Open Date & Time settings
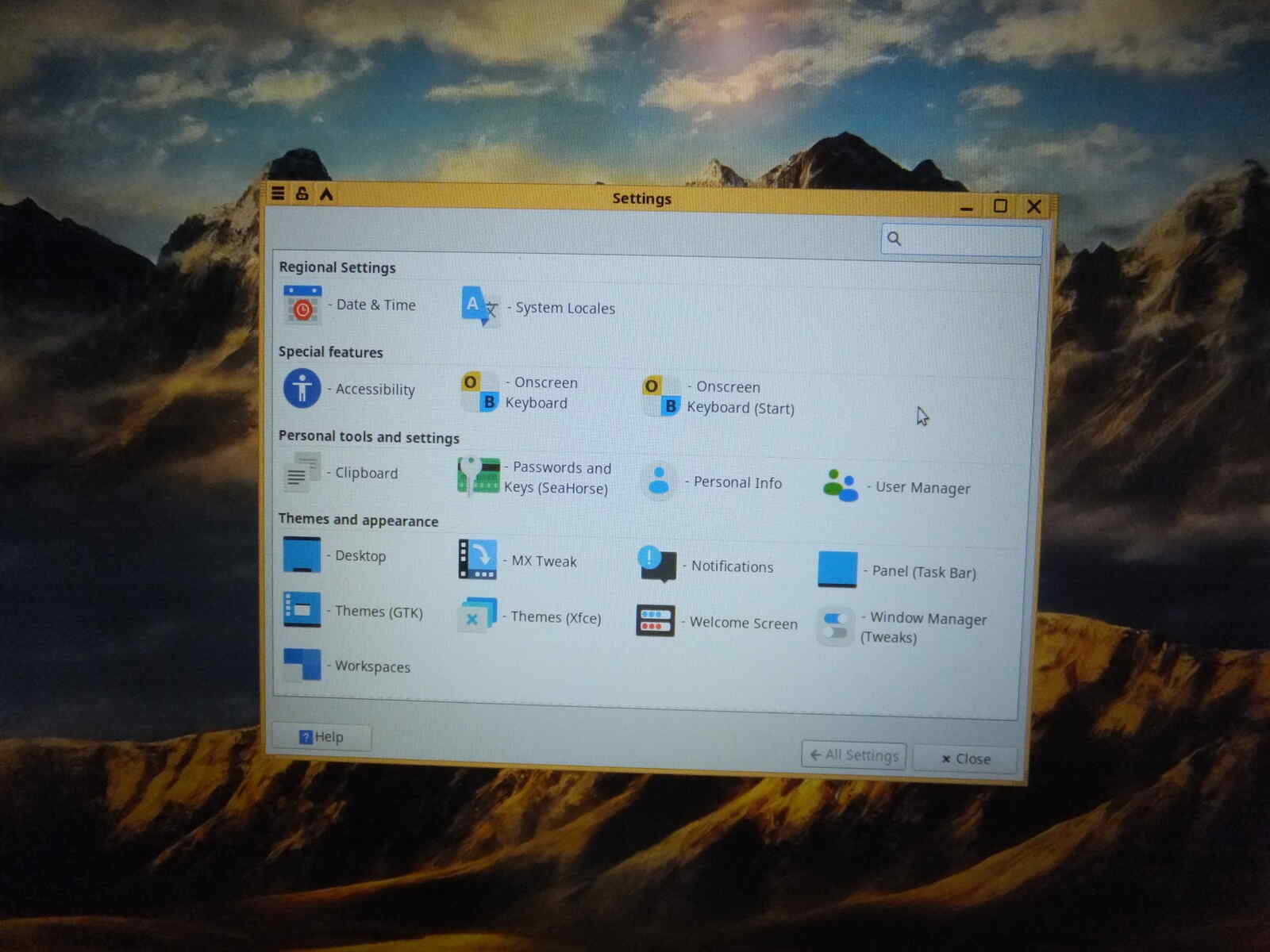This screenshot has width=1270, height=952. [350, 305]
